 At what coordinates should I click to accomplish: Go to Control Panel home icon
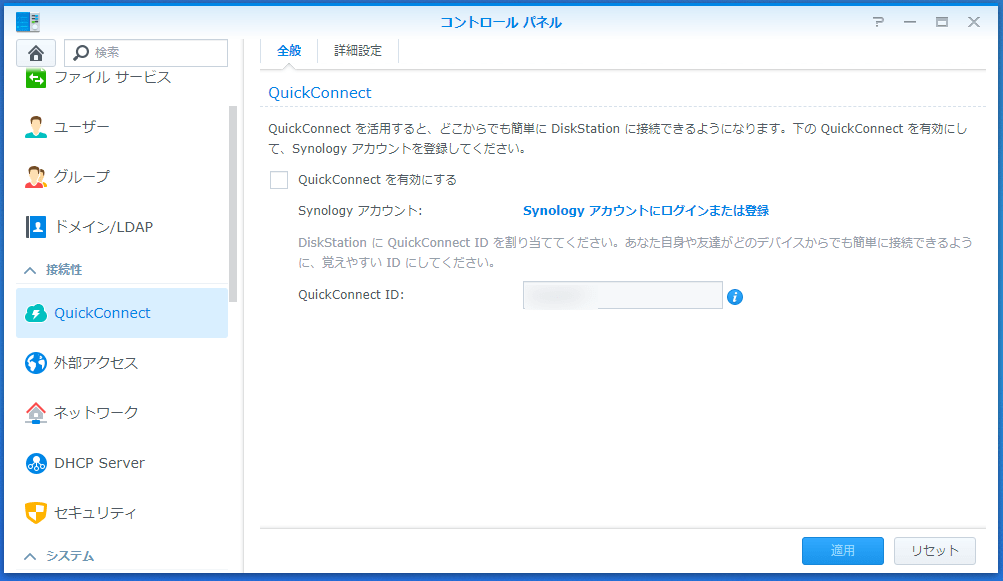click(x=36, y=52)
